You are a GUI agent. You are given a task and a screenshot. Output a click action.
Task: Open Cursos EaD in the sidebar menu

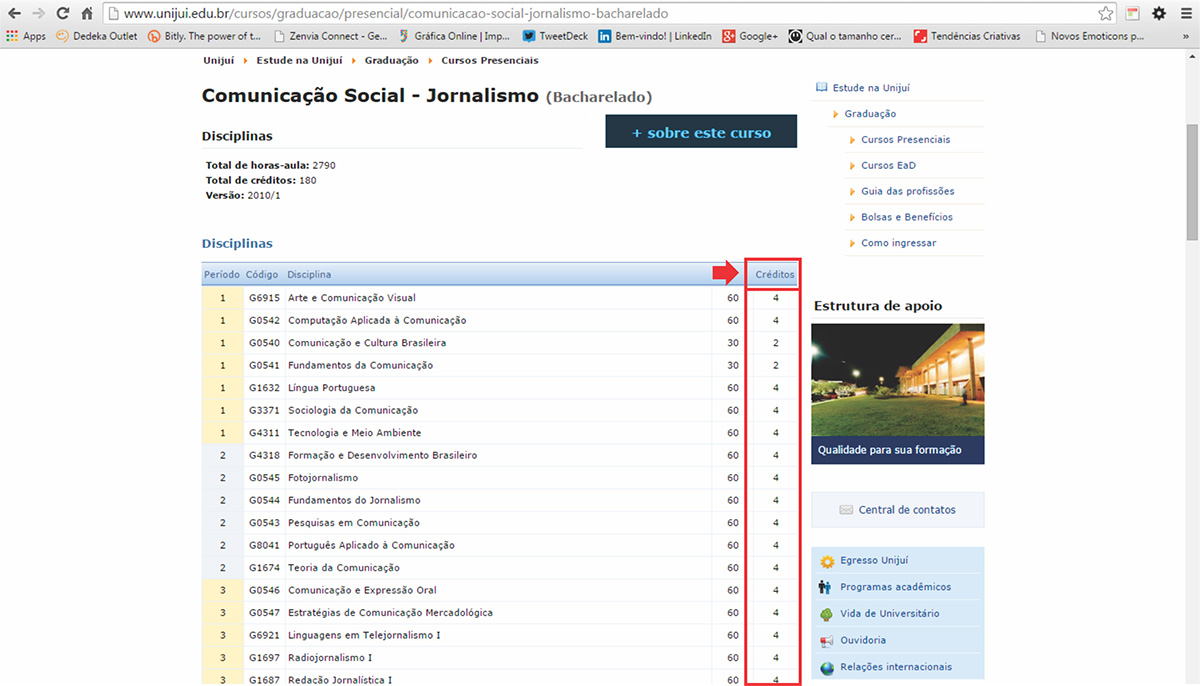point(888,166)
